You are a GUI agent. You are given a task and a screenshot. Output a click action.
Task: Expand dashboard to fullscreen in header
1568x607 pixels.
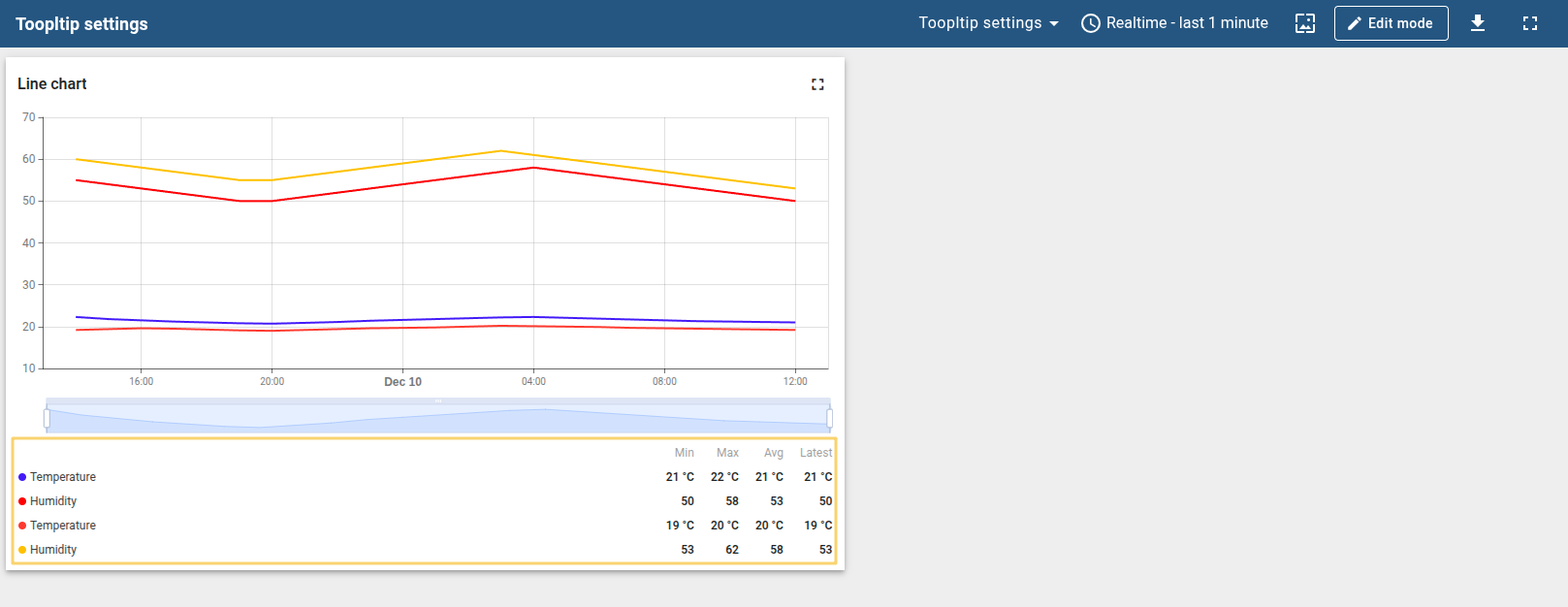(x=1530, y=23)
